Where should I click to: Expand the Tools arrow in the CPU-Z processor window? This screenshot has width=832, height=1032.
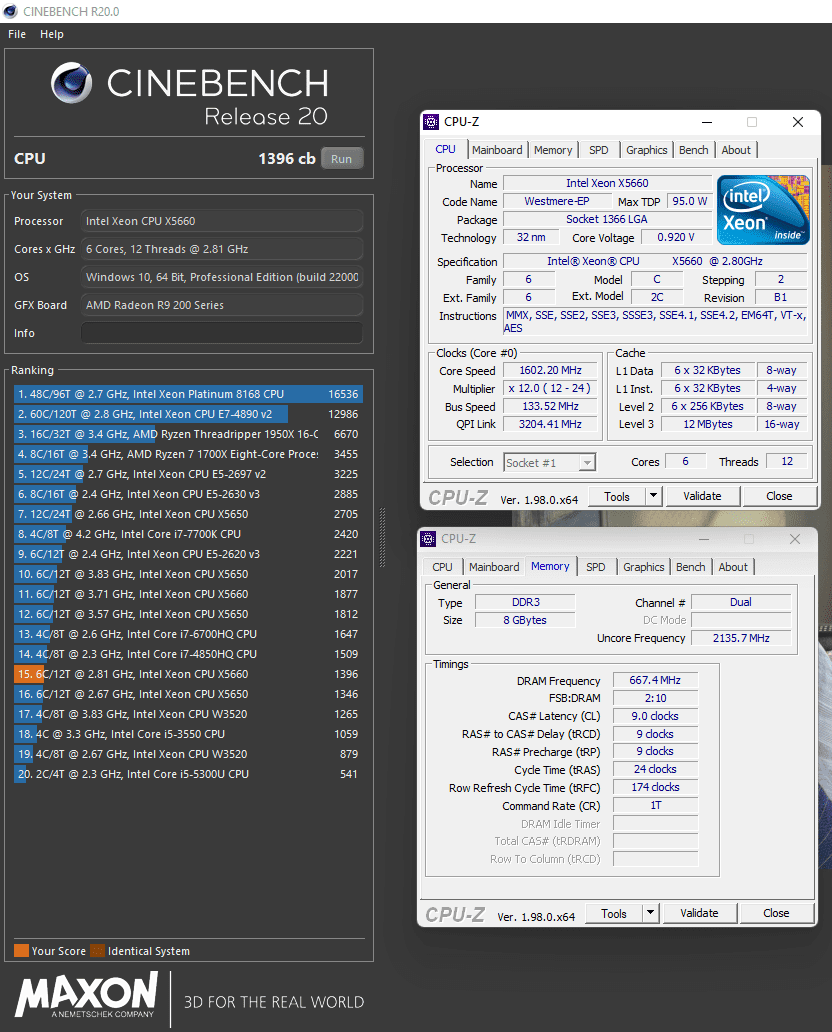(653, 496)
